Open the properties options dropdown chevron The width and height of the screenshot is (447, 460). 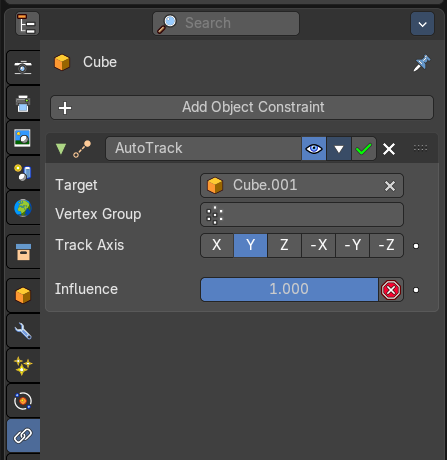(422, 24)
